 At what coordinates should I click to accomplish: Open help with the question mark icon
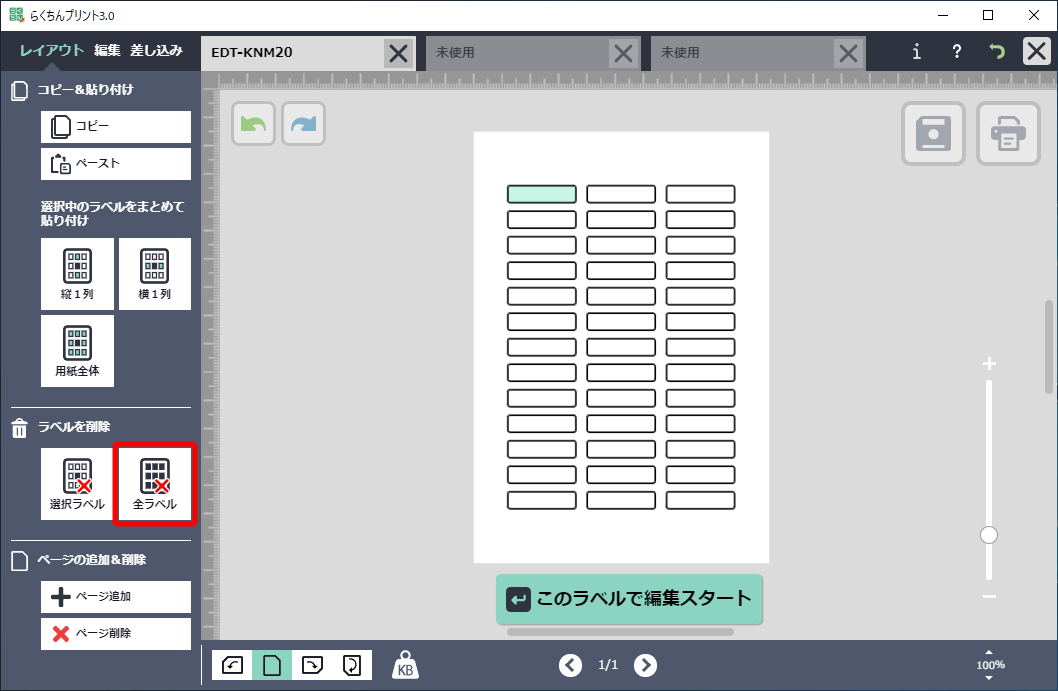coord(956,52)
